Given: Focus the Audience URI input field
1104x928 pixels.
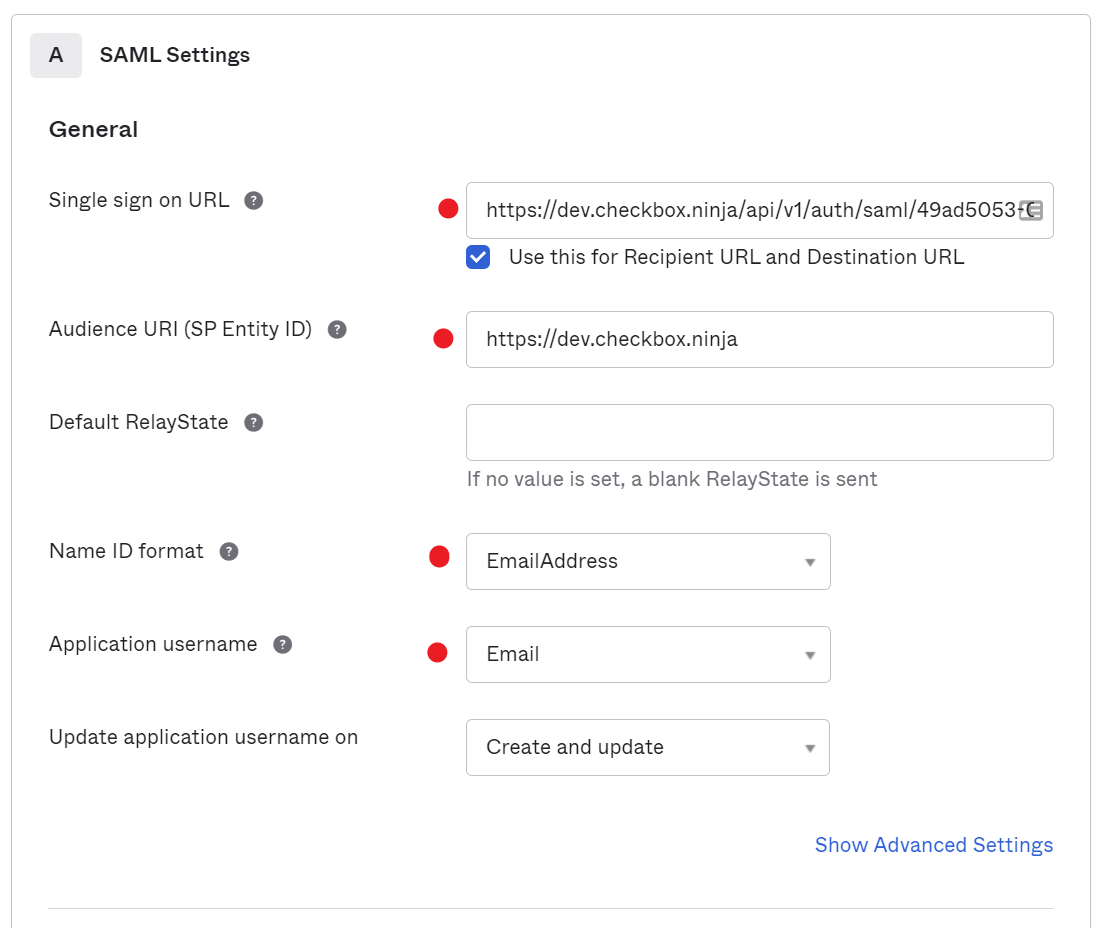Looking at the screenshot, I should (x=760, y=339).
